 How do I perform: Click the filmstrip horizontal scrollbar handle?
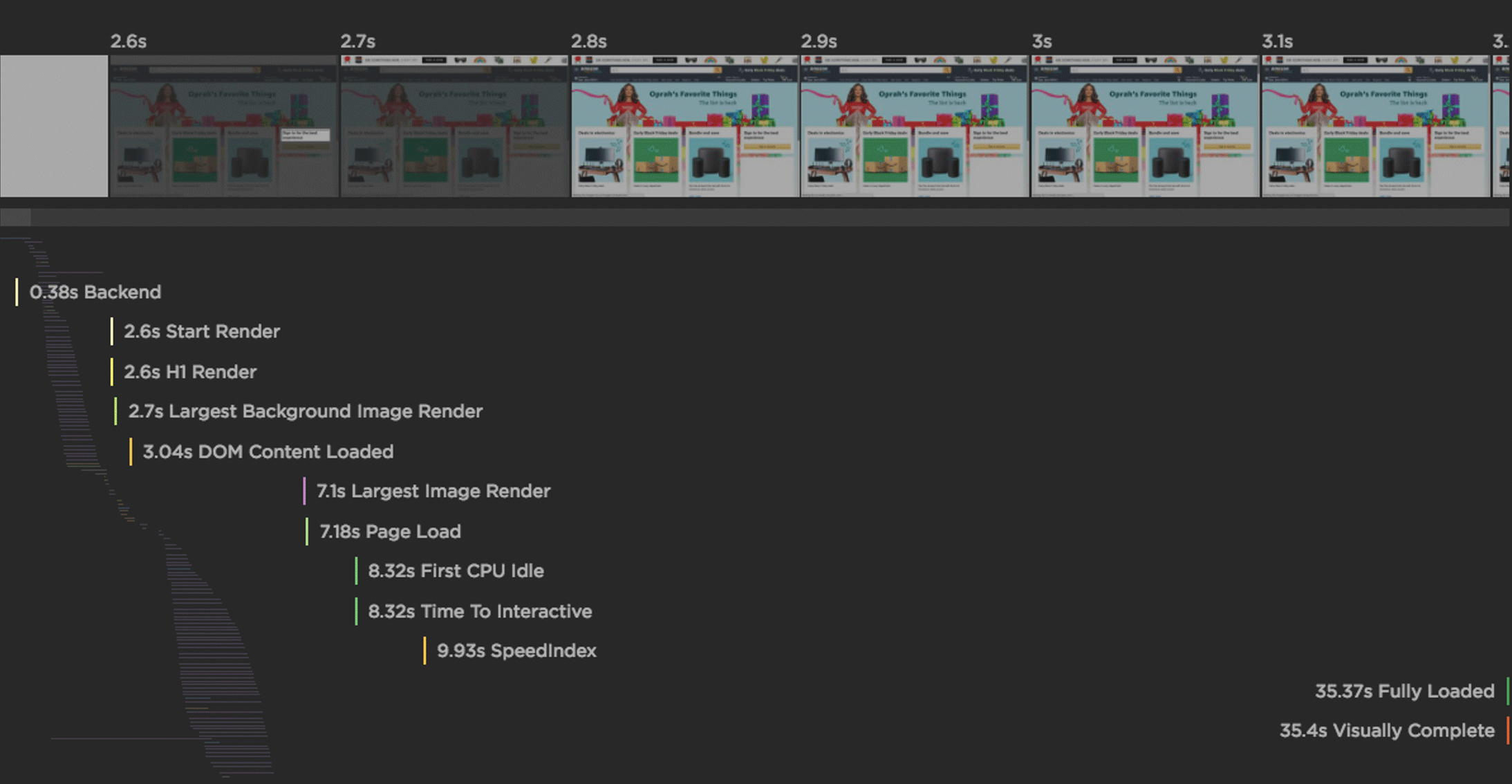(15, 218)
